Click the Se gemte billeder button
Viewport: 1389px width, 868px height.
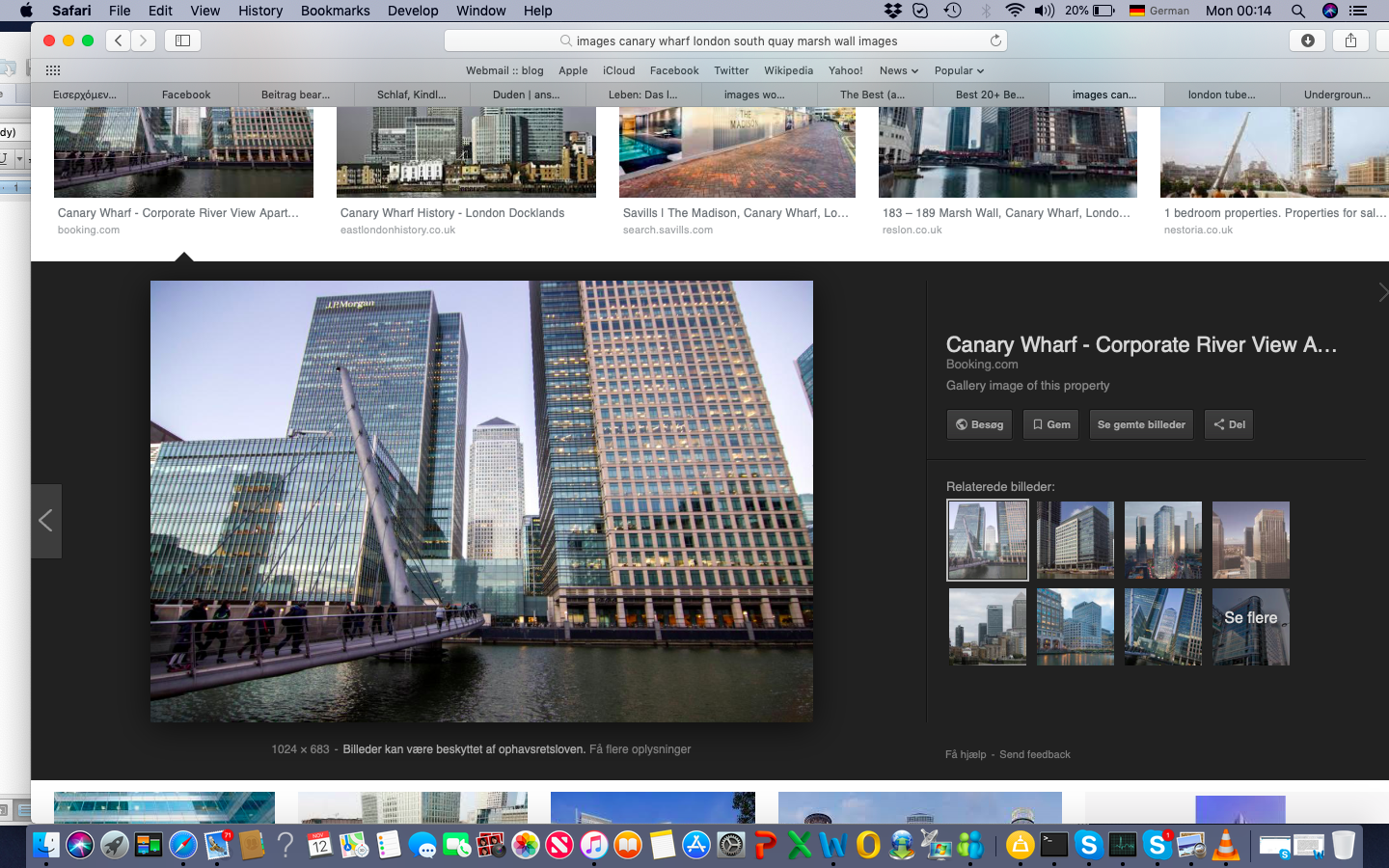coord(1141,424)
